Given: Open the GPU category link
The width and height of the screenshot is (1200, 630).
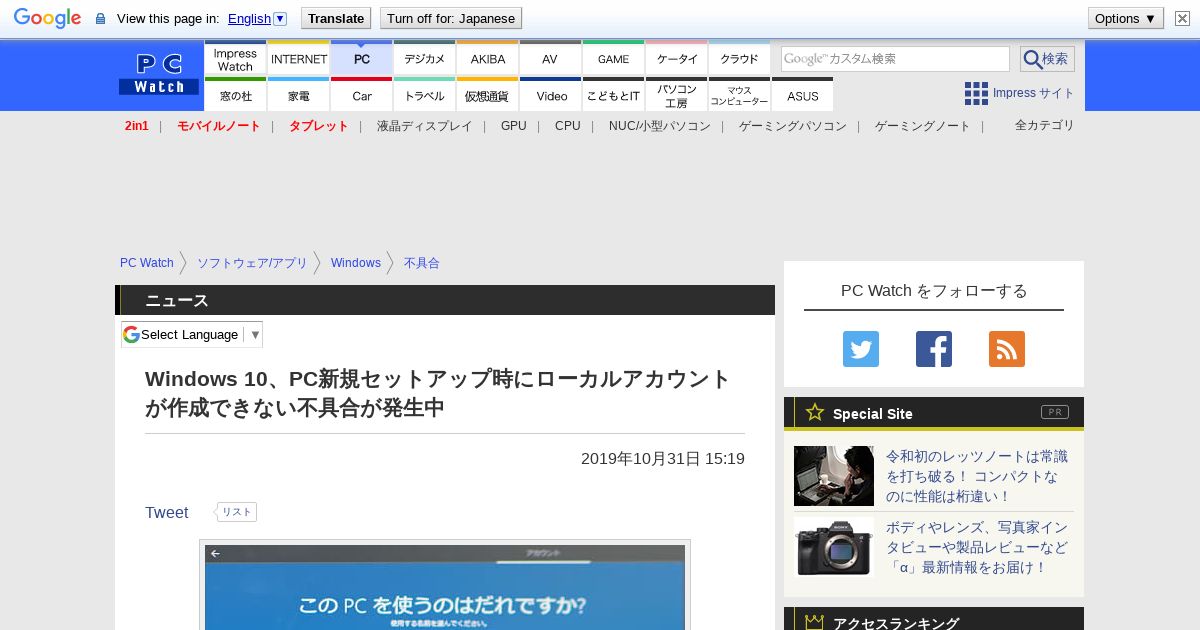Looking at the screenshot, I should 514,126.
